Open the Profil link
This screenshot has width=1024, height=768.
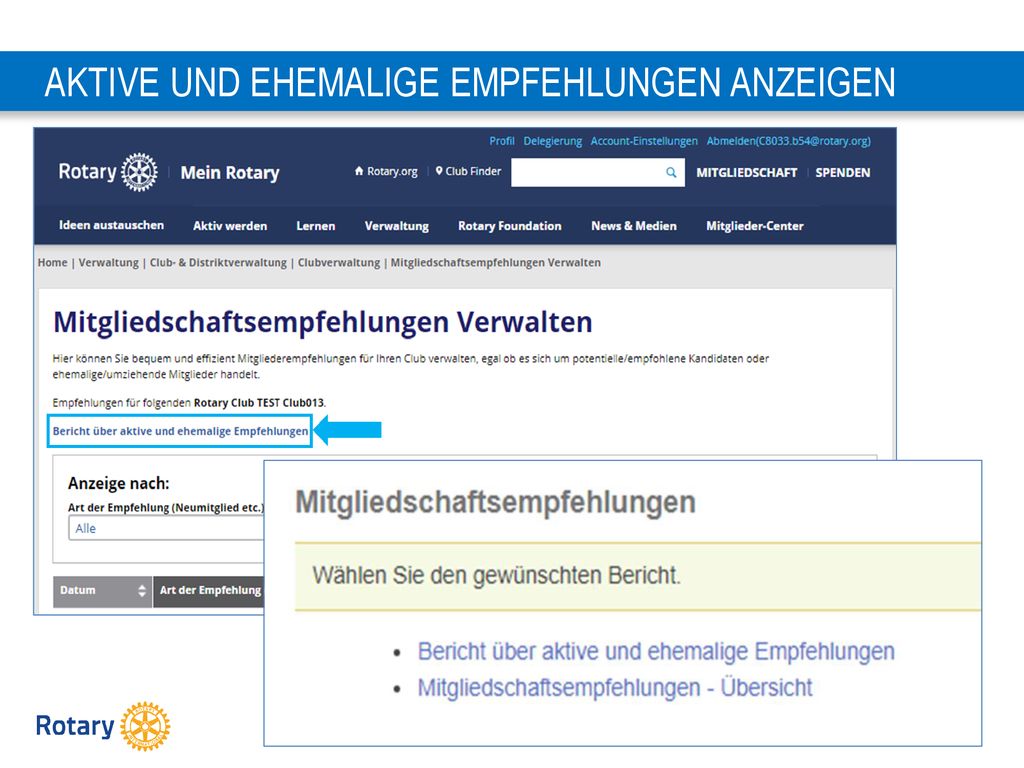click(x=502, y=141)
